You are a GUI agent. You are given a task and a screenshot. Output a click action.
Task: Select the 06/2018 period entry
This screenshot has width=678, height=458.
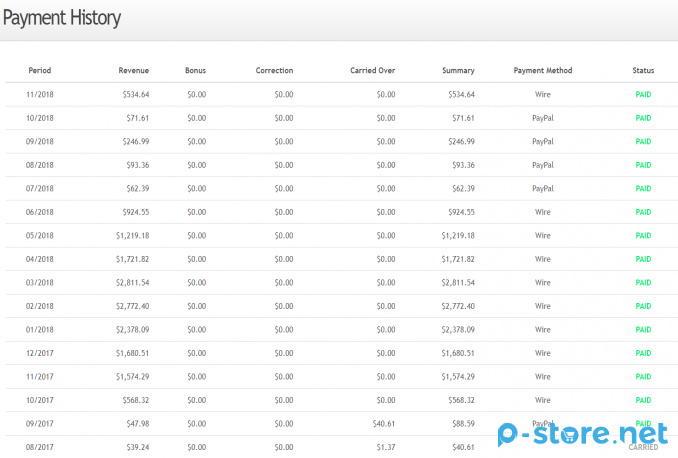[x=38, y=212]
